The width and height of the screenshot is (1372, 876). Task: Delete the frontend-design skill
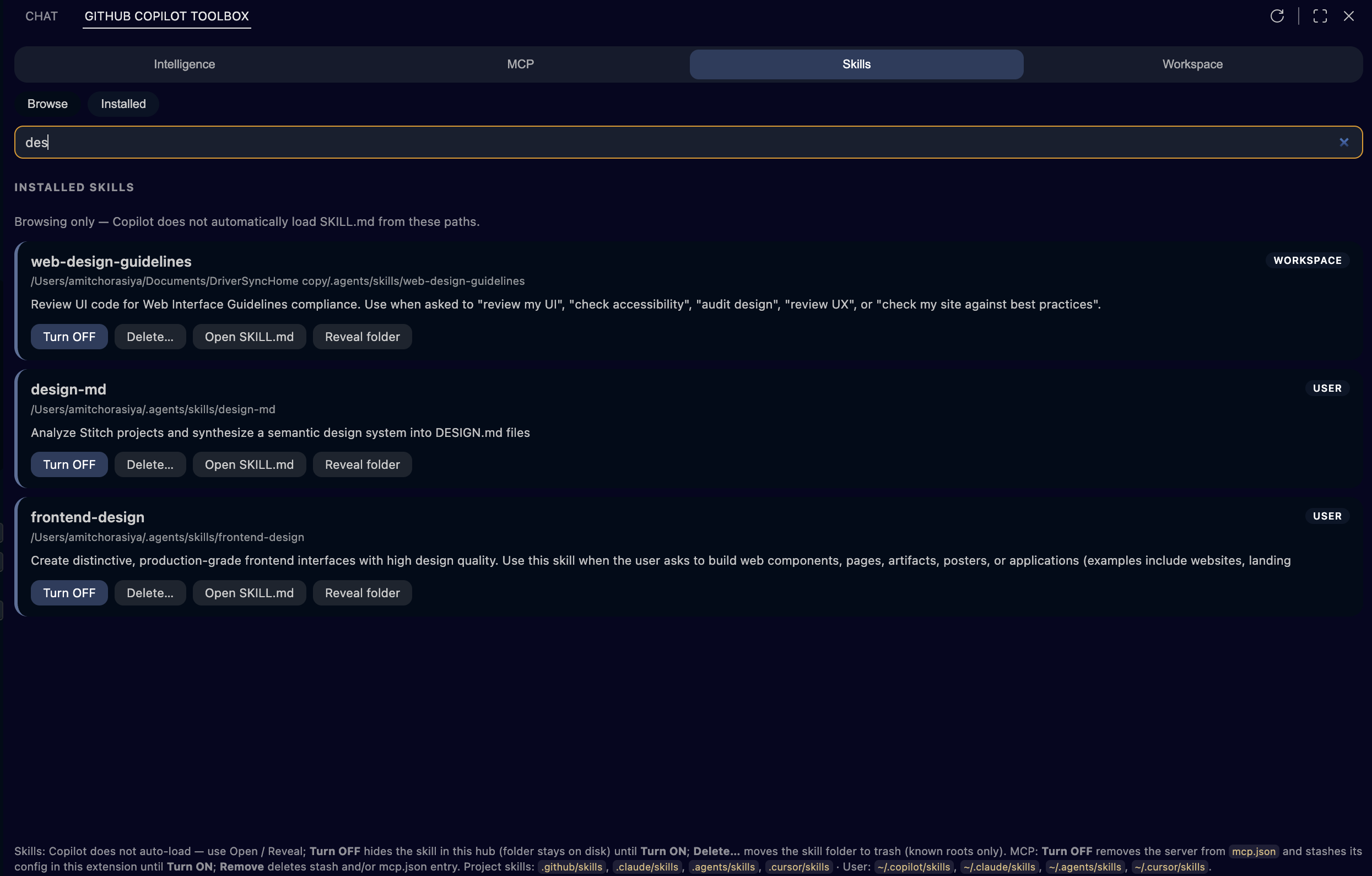point(150,592)
